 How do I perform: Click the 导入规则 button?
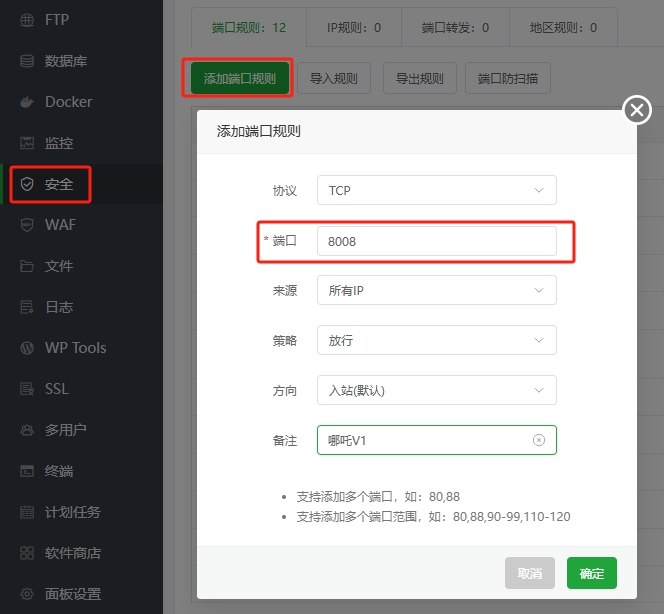tap(334, 78)
